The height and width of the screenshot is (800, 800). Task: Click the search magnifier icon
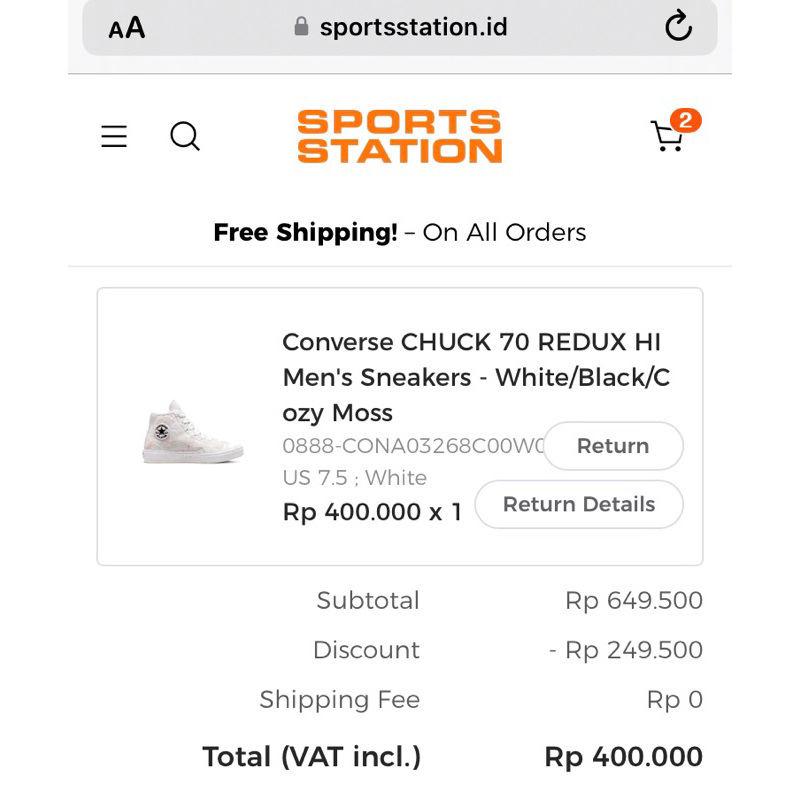tap(185, 137)
